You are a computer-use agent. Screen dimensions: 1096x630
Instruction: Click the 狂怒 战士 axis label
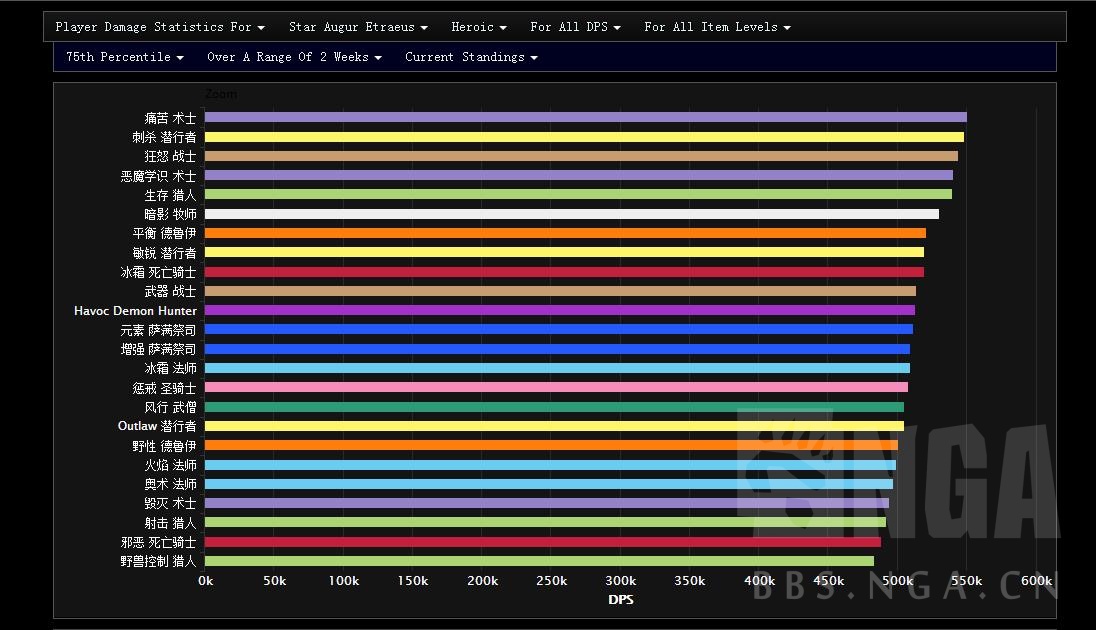coord(170,157)
